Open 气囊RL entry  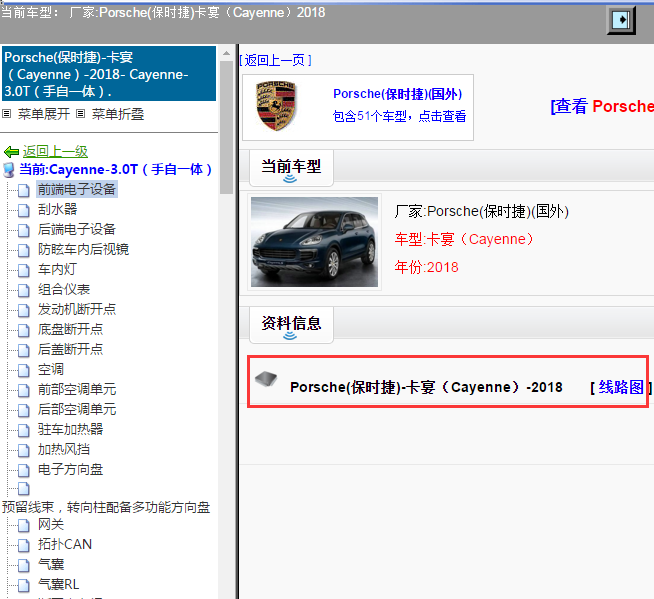coord(58,585)
